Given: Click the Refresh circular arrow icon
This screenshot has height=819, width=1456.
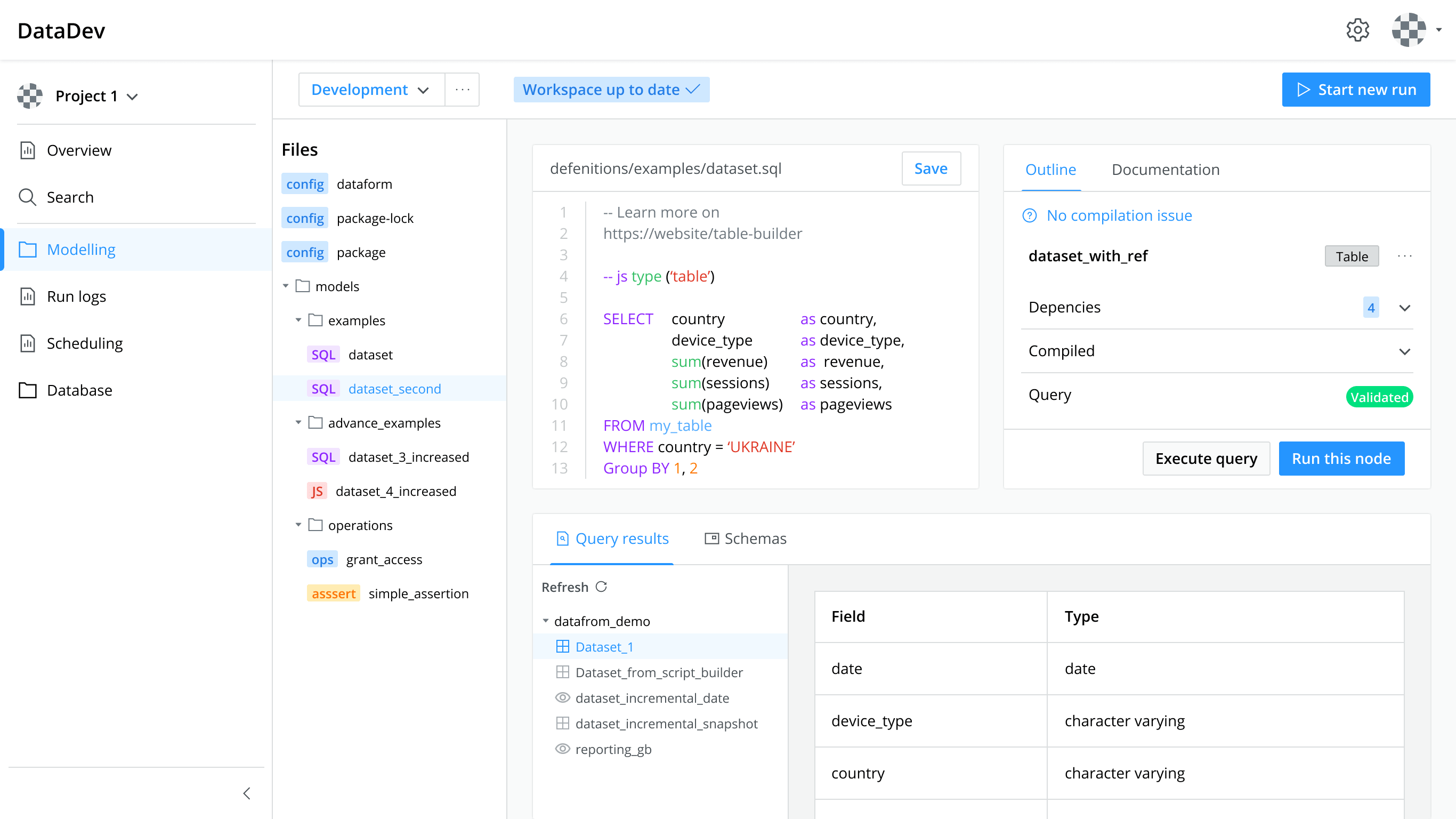Looking at the screenshot, I should [601, 587].
